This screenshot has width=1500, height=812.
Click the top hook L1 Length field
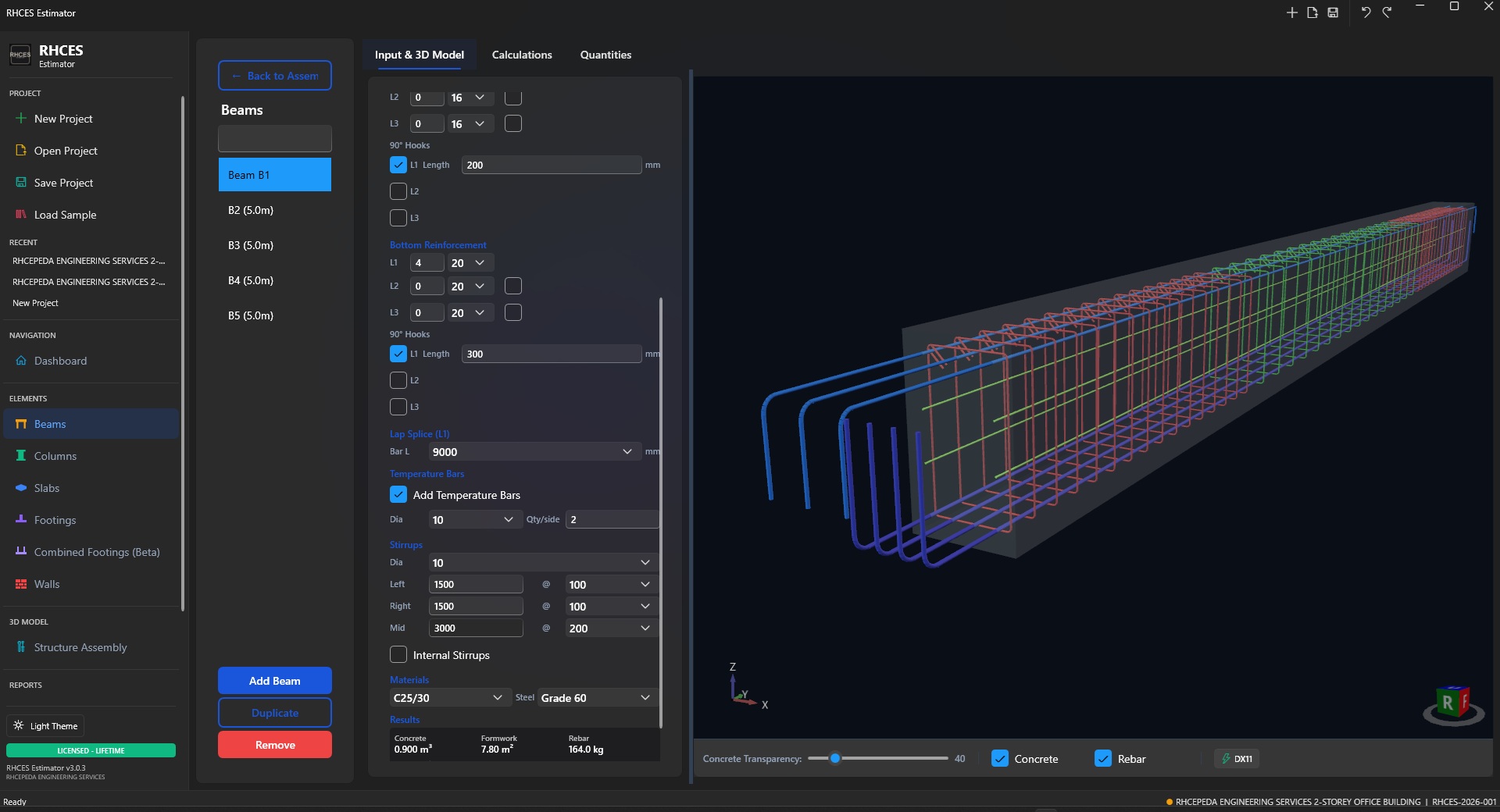[x=552, y=165]
